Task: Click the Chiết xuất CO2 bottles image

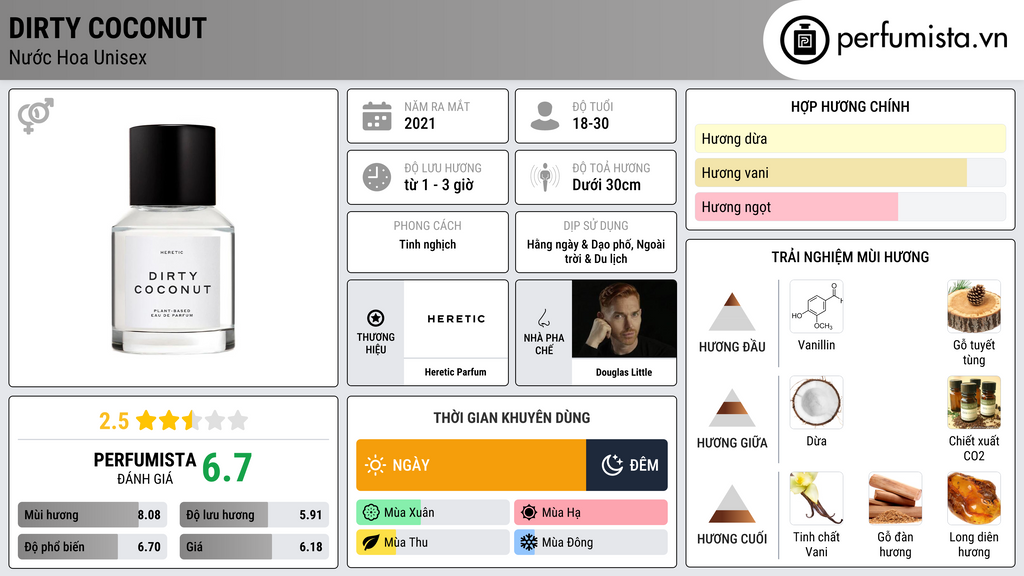Action: click(974, 402)
